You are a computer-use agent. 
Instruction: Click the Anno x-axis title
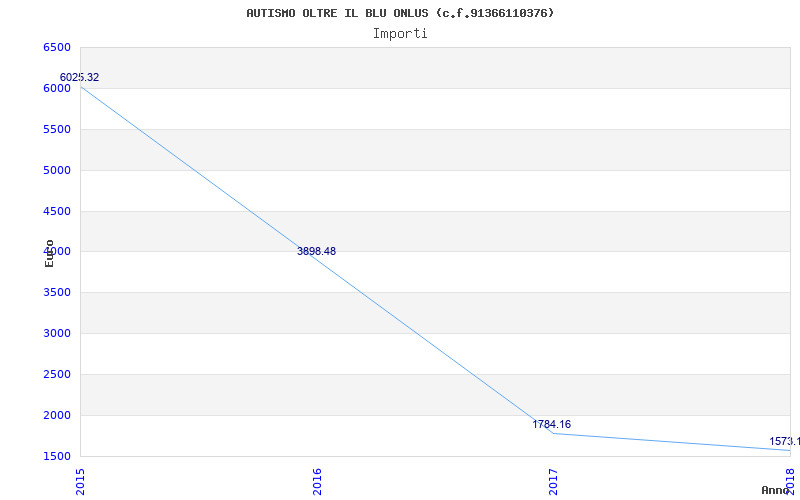click(x=776, y=490)
